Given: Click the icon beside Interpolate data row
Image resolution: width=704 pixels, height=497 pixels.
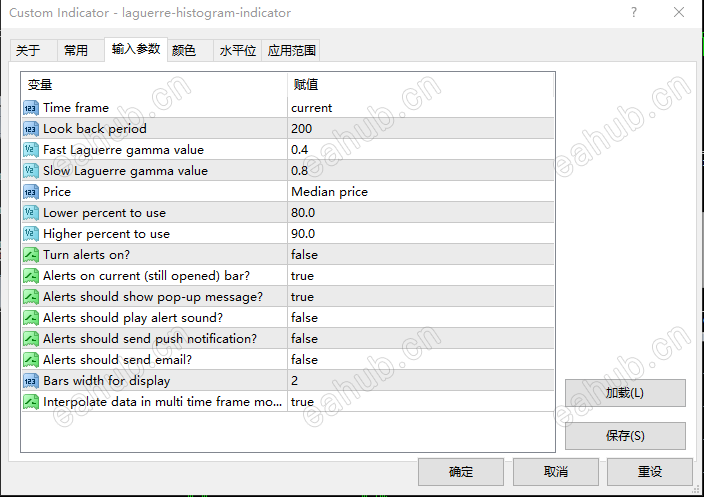Looking at the screenshot, I should point(31,402).
